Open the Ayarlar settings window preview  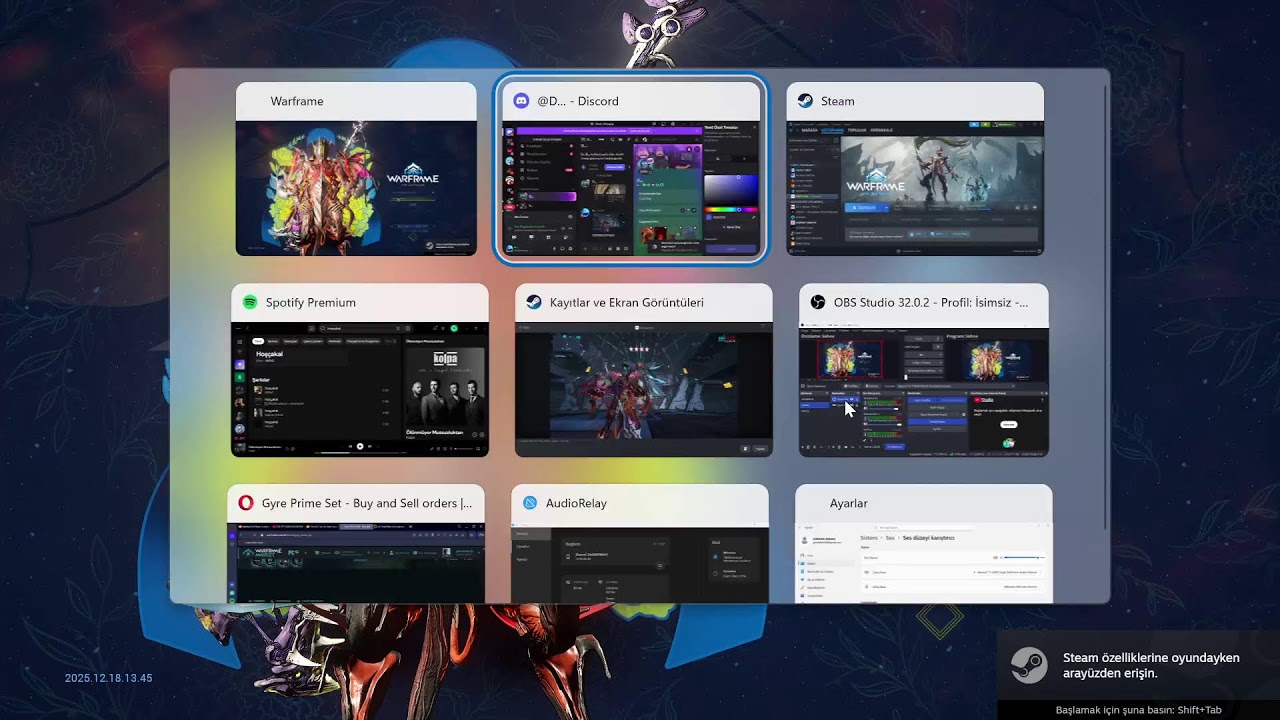924,544
